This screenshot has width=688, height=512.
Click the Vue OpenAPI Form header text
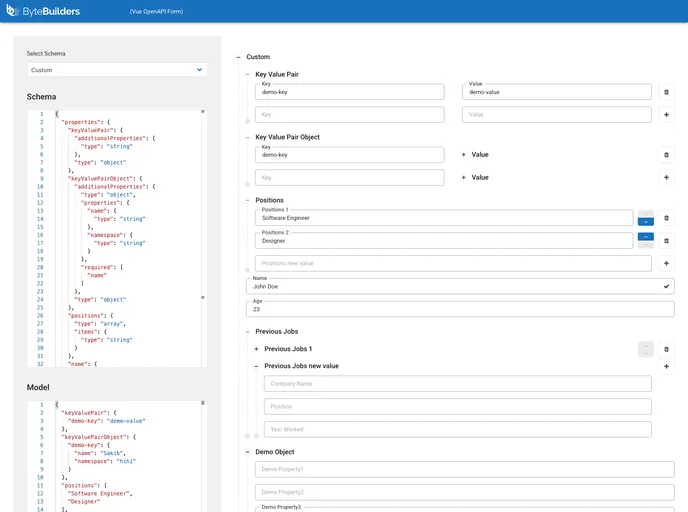click(x=156, y=11)
